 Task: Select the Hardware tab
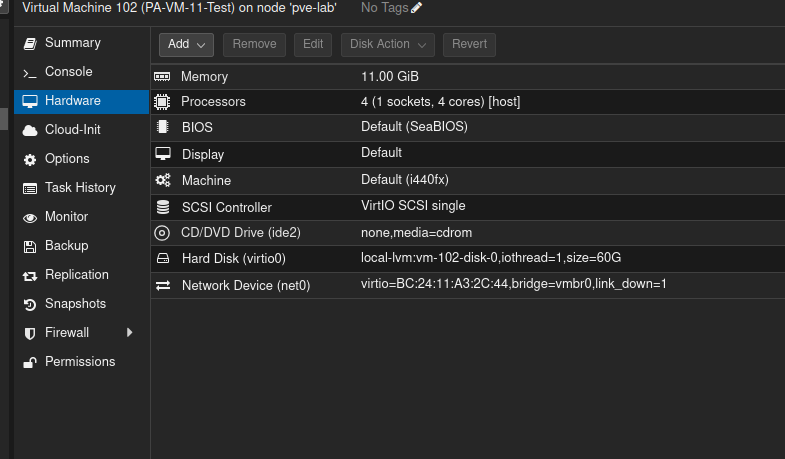pos(82,102)
